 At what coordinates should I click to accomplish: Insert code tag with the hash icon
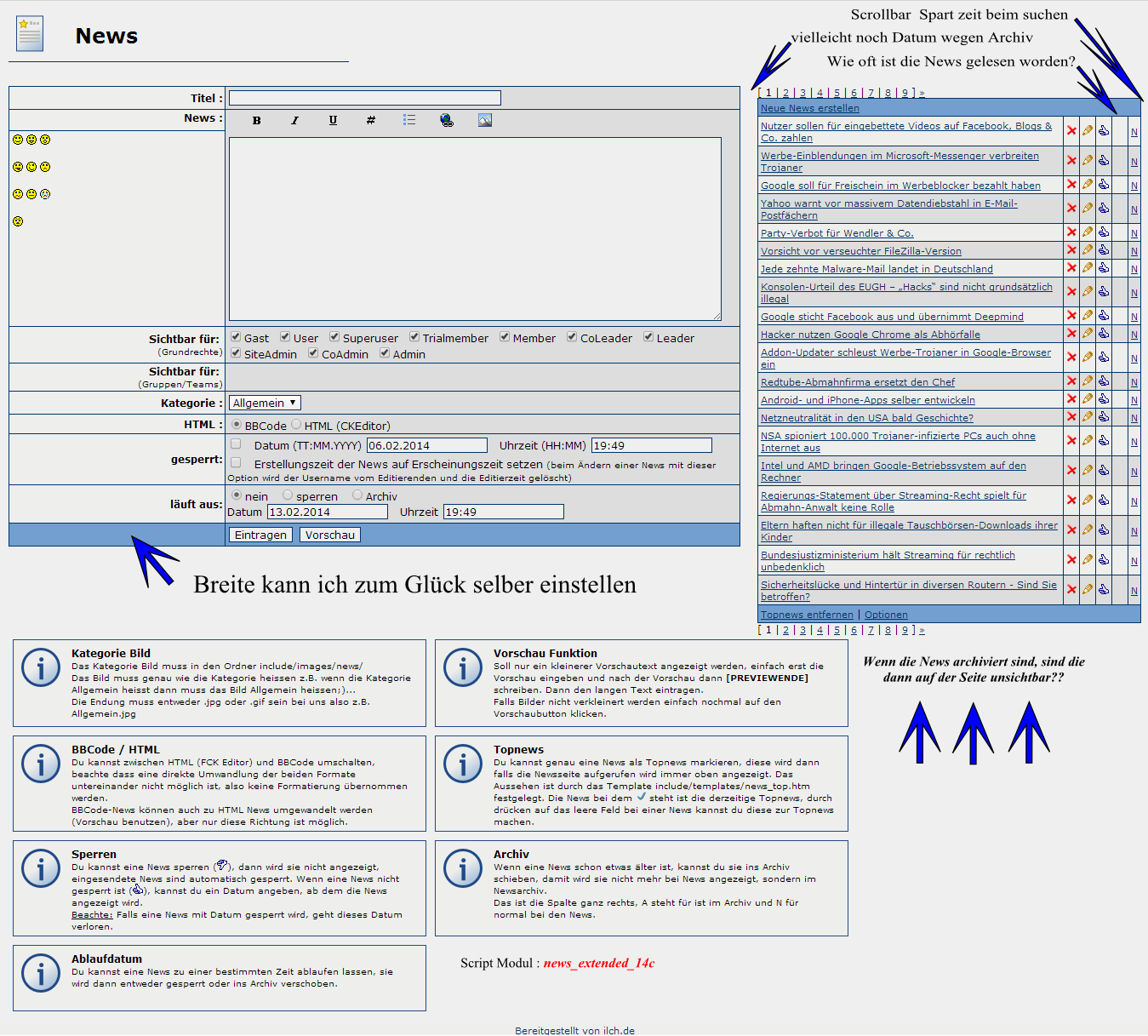371,120
